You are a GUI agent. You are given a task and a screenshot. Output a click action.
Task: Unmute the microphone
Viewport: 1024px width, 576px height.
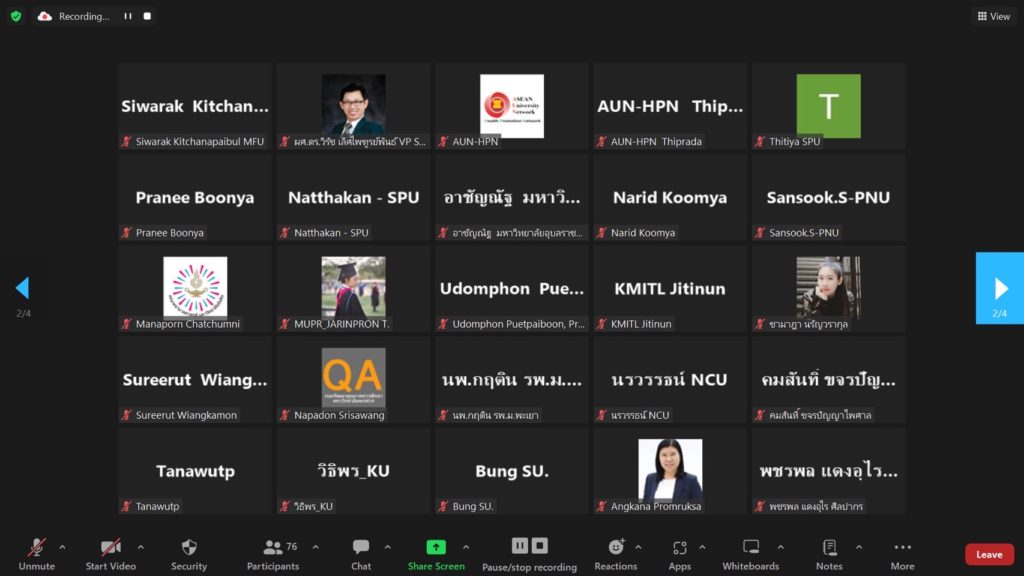tap(37, 553)
